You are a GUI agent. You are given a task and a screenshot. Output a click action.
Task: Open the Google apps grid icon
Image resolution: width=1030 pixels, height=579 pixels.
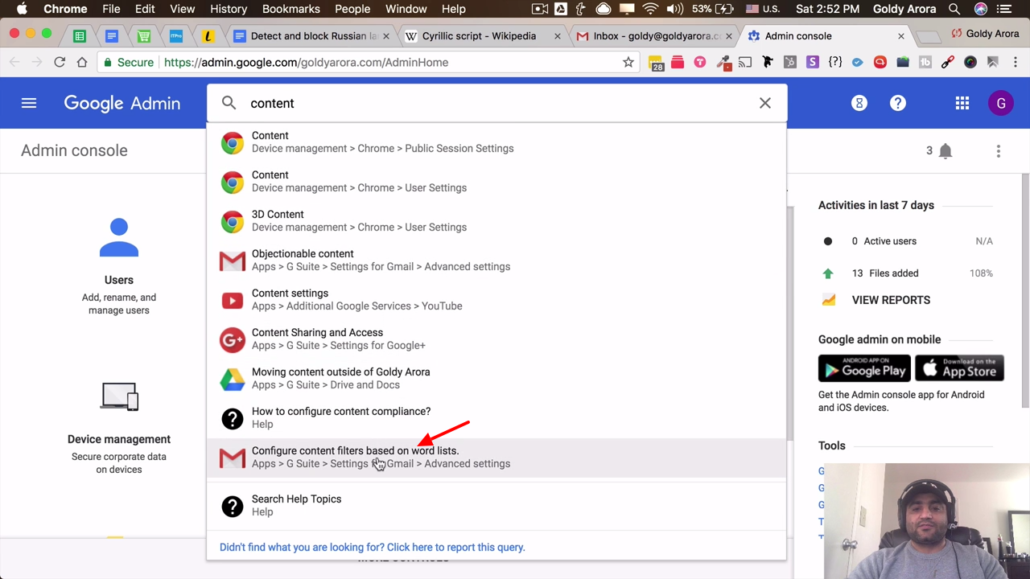click(x=962, y=103)
